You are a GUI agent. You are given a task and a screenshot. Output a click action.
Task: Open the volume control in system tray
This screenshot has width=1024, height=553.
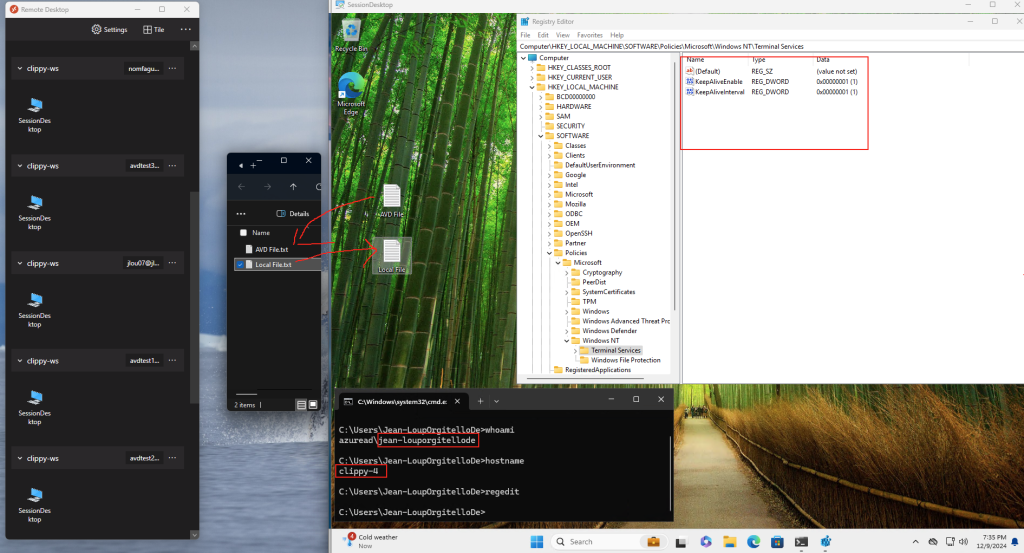(964, 541)
